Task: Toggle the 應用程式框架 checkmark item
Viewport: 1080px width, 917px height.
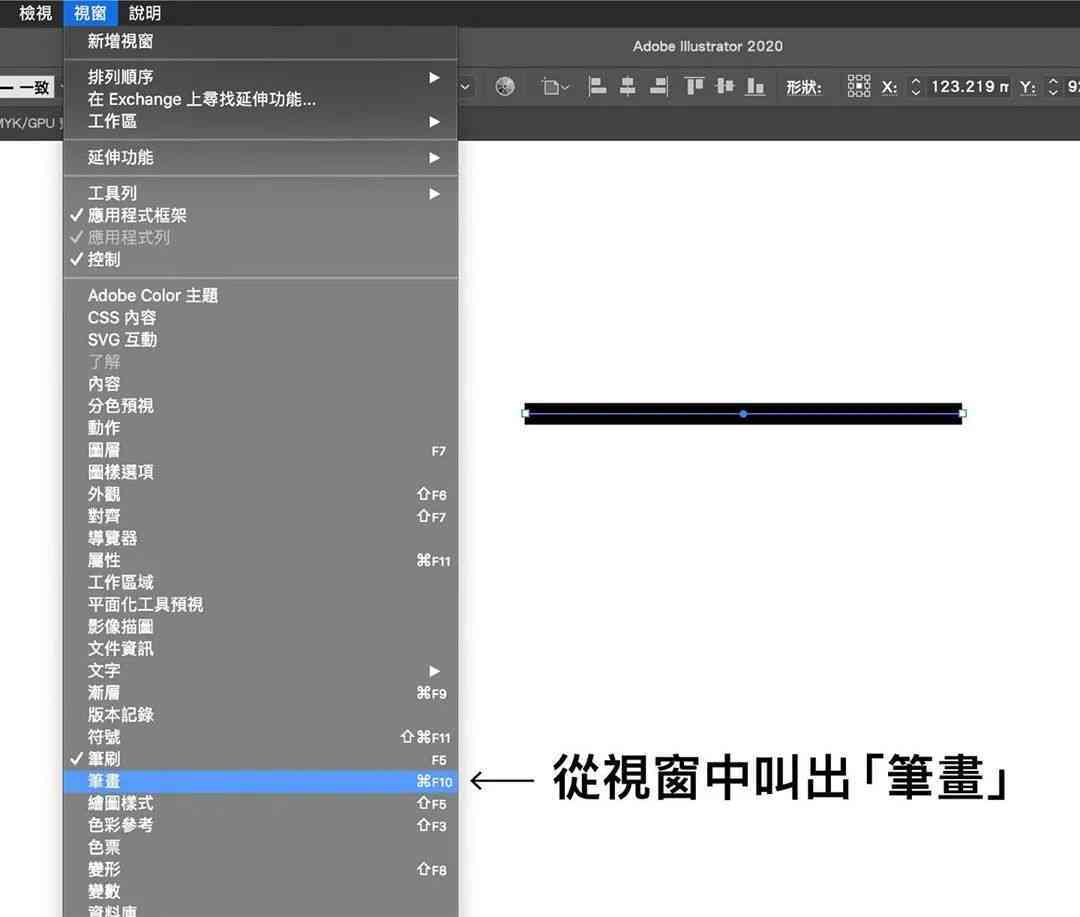Action: click(260, 216)
